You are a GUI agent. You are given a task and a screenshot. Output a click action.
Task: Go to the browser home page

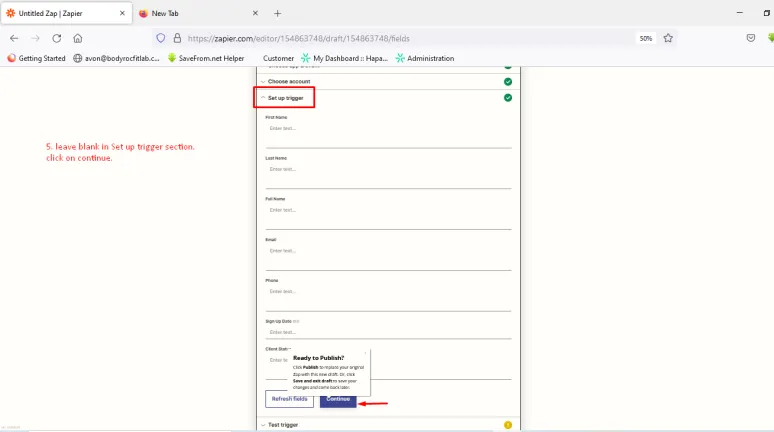tap(78, 38)
